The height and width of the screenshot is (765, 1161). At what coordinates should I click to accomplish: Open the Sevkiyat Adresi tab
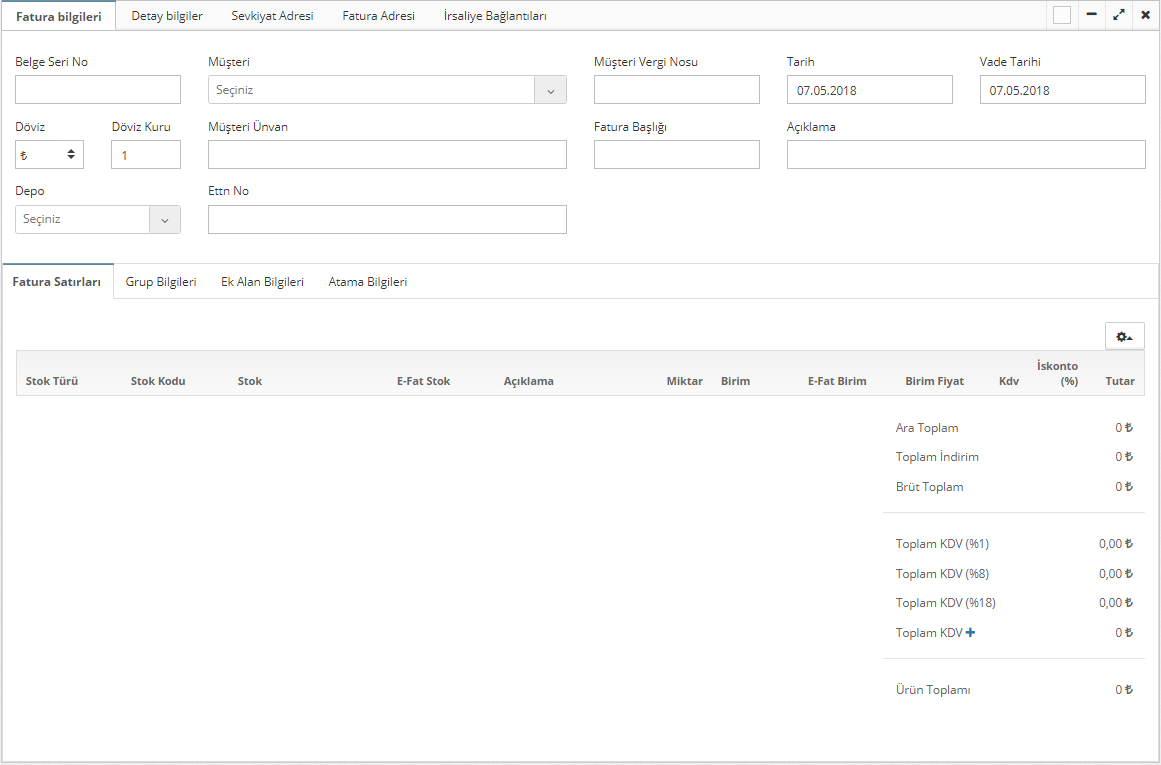(272, 16)
